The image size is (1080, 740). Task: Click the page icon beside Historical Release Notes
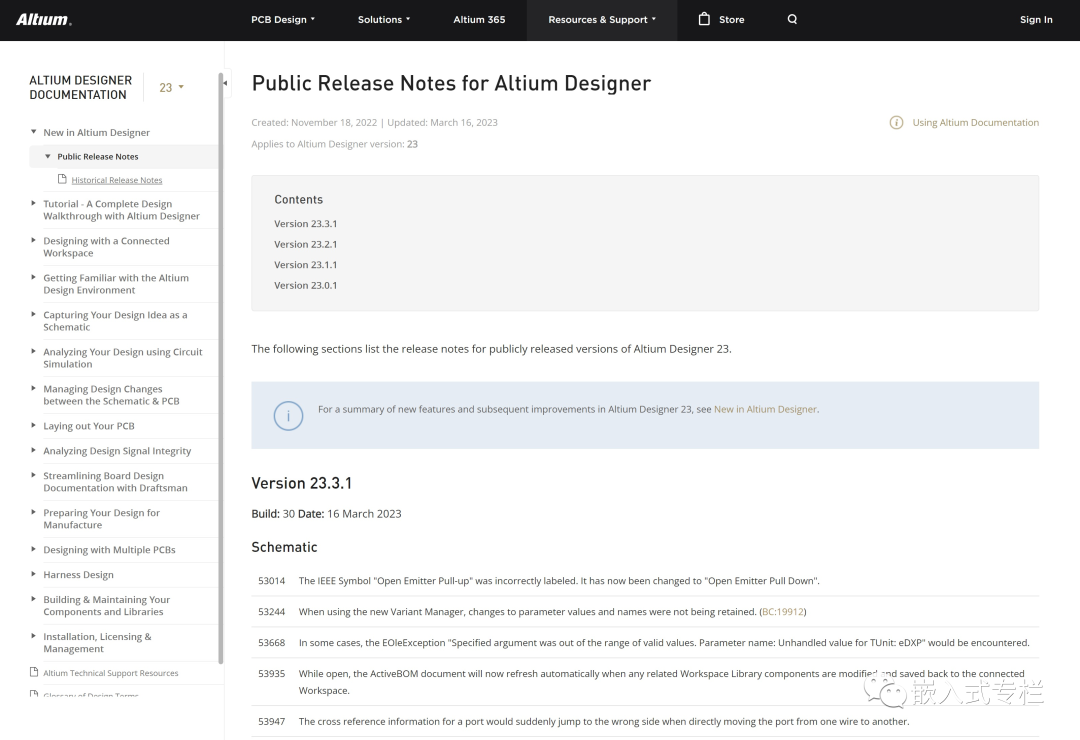[62, 179]
